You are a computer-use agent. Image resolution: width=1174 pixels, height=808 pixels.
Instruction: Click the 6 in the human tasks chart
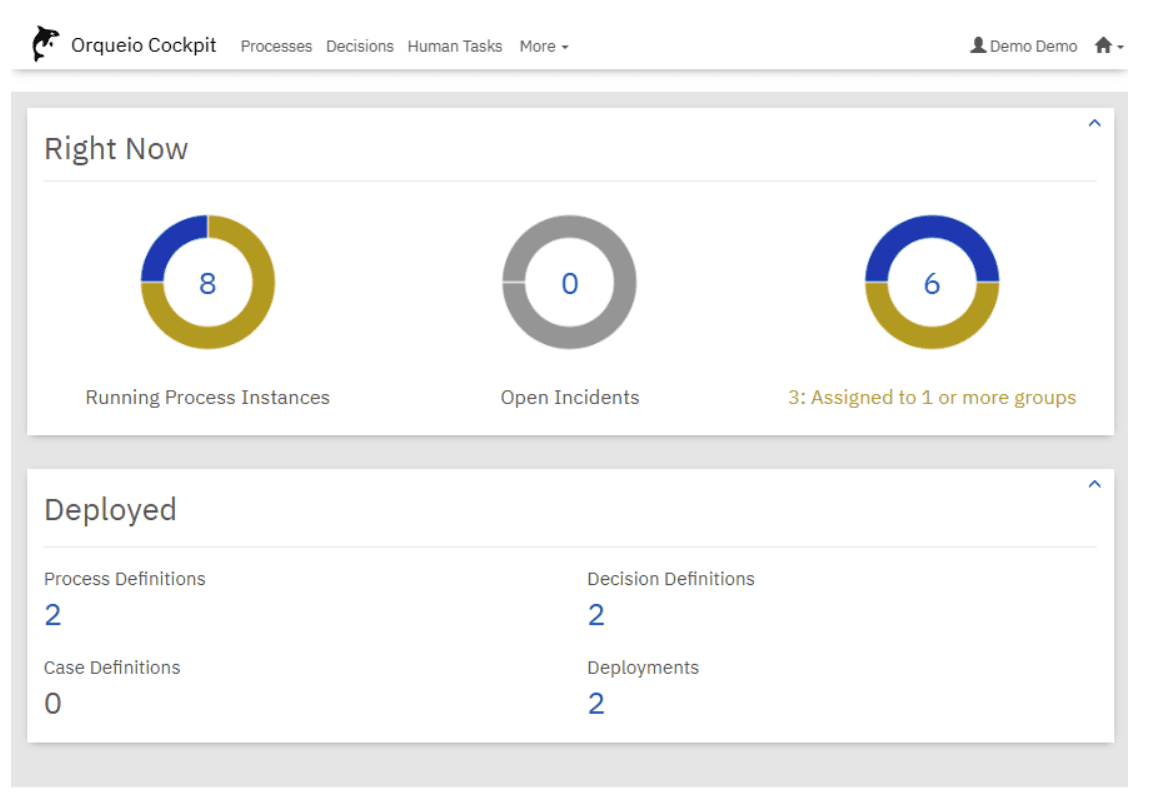[931, 284]
